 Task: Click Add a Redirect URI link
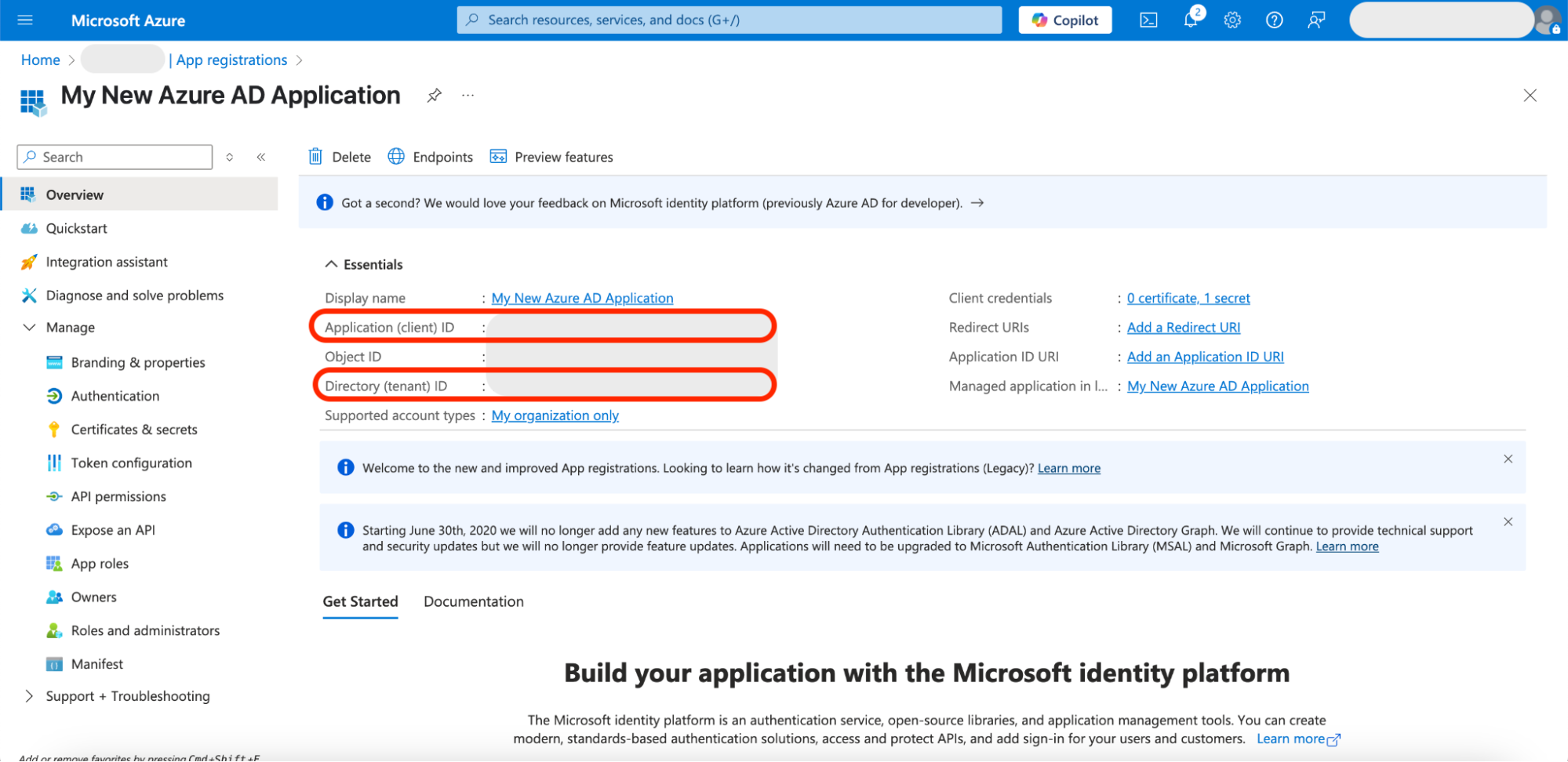point(1184,328)
